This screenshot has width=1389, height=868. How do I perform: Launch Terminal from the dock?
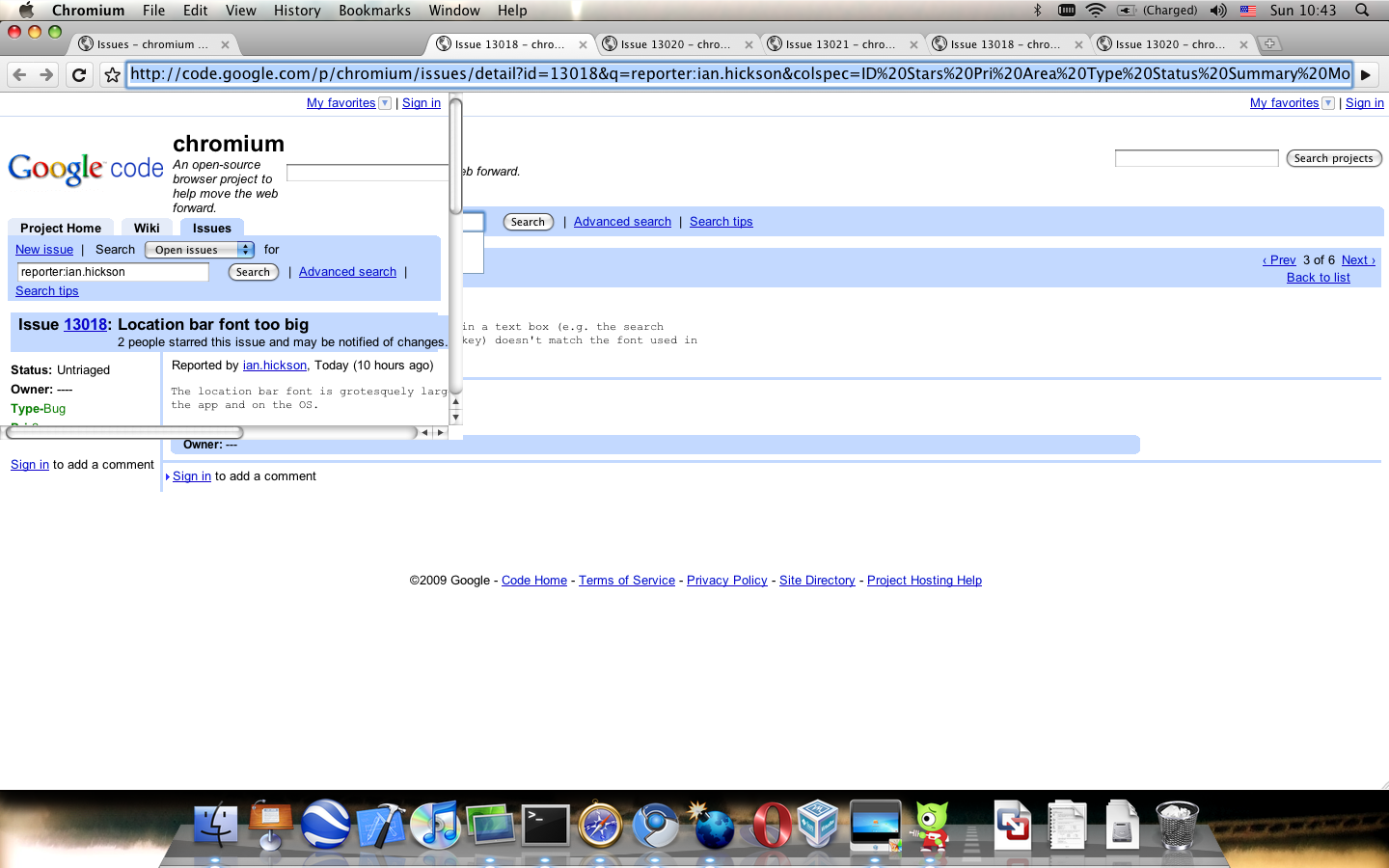pos(546,826)
